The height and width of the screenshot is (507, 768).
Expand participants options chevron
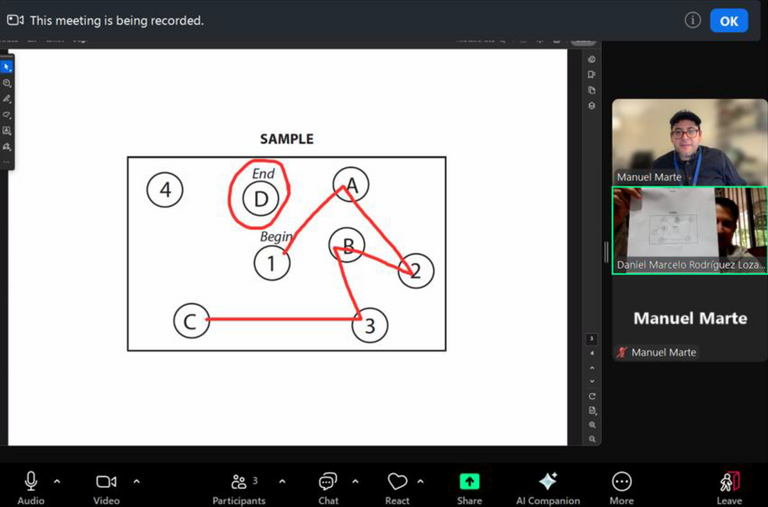coord(282,482)
